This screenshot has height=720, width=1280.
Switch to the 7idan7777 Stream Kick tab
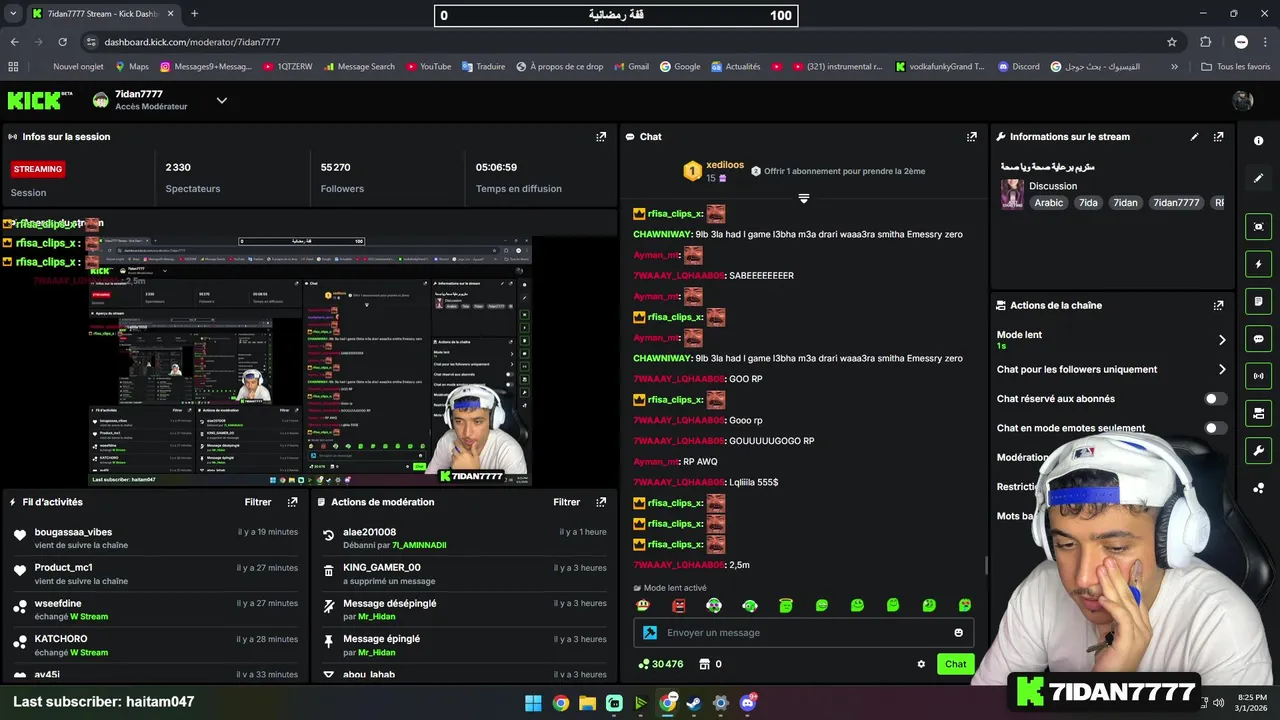click(102, 14)
